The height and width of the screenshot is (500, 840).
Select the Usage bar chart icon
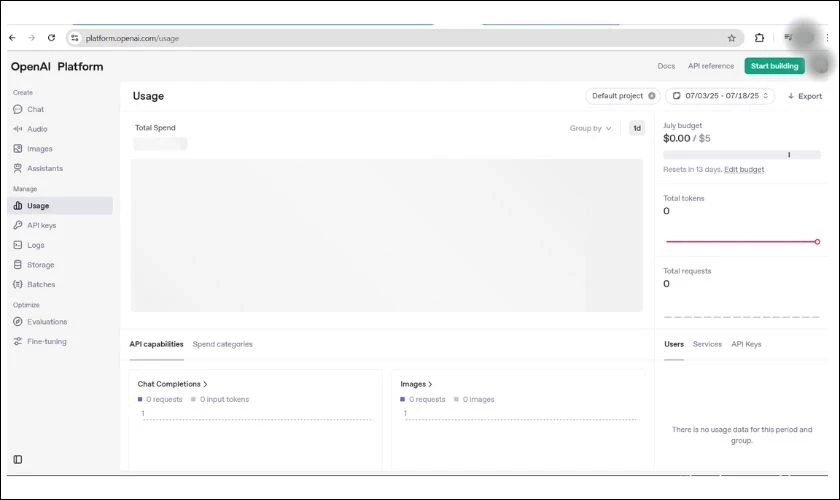coord(18,206)
